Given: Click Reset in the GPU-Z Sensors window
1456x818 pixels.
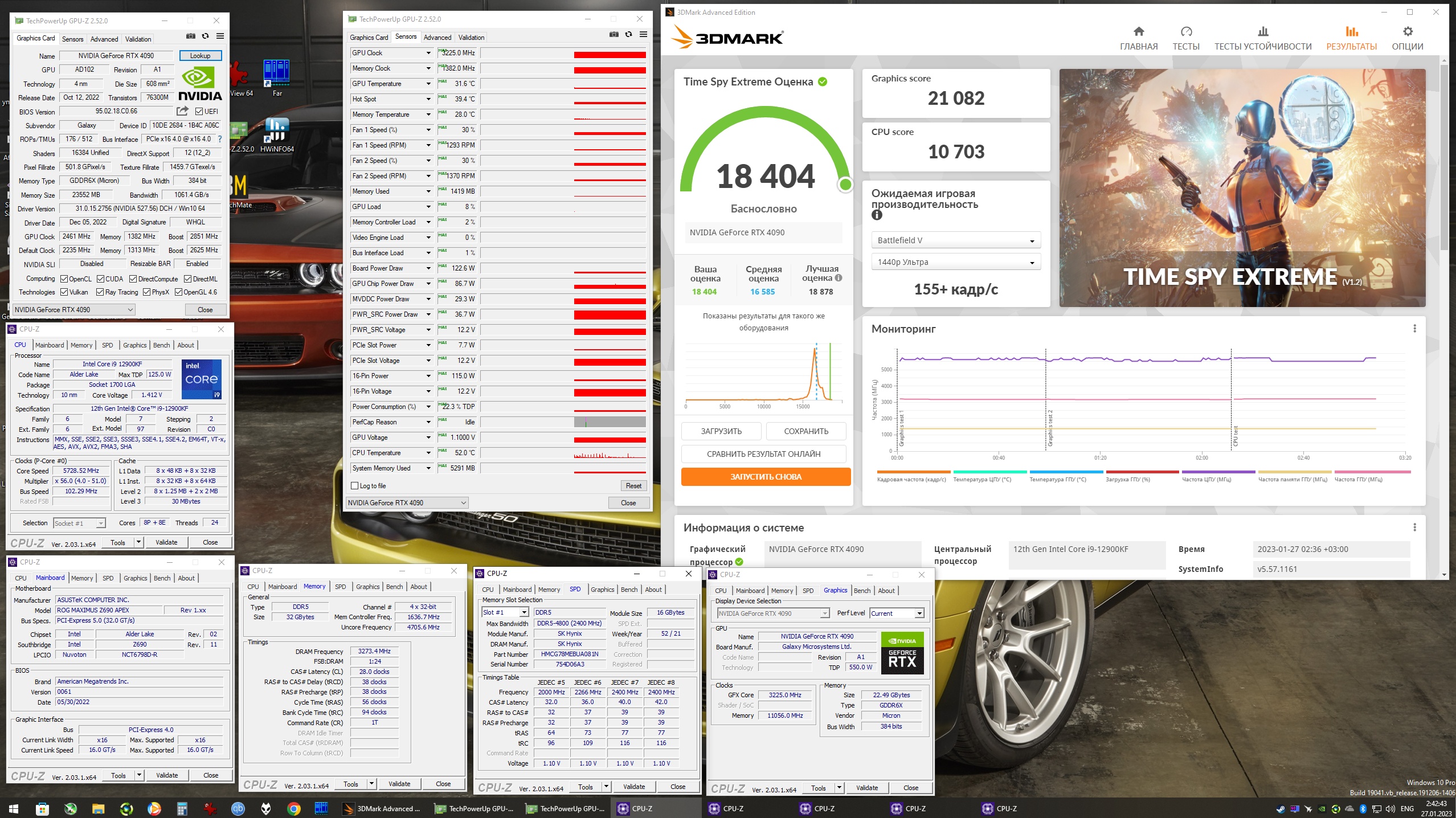Looking at the screenshot, I should tap(633, 486).
